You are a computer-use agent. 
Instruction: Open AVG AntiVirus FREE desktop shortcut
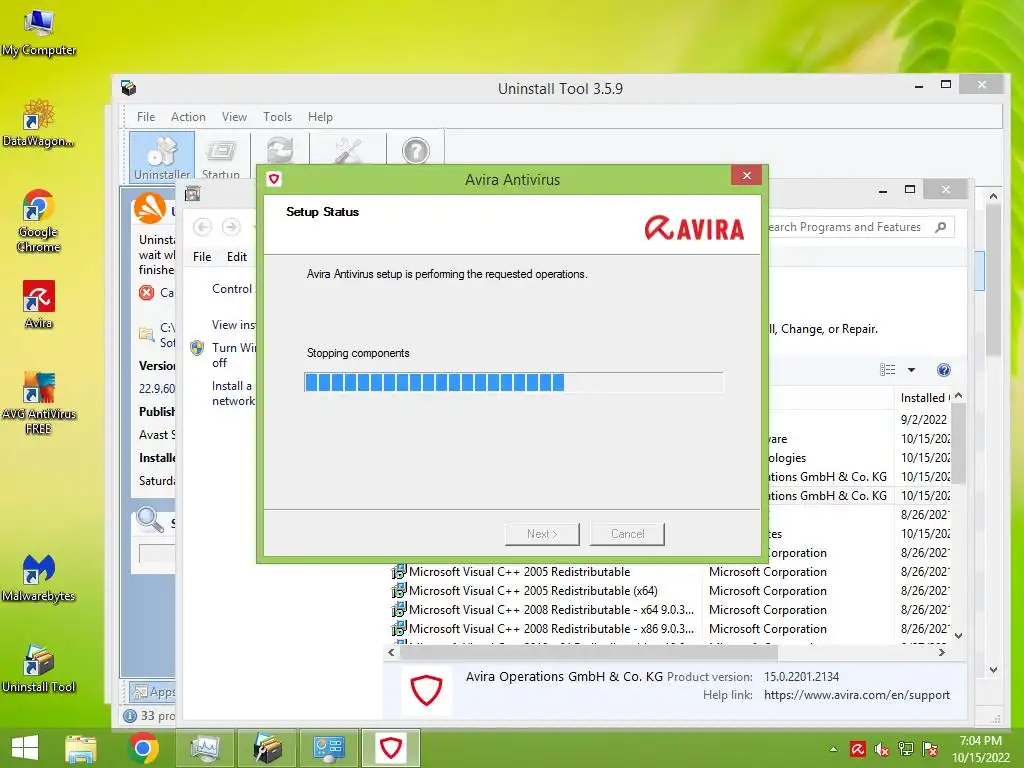(x=39, y=402)
